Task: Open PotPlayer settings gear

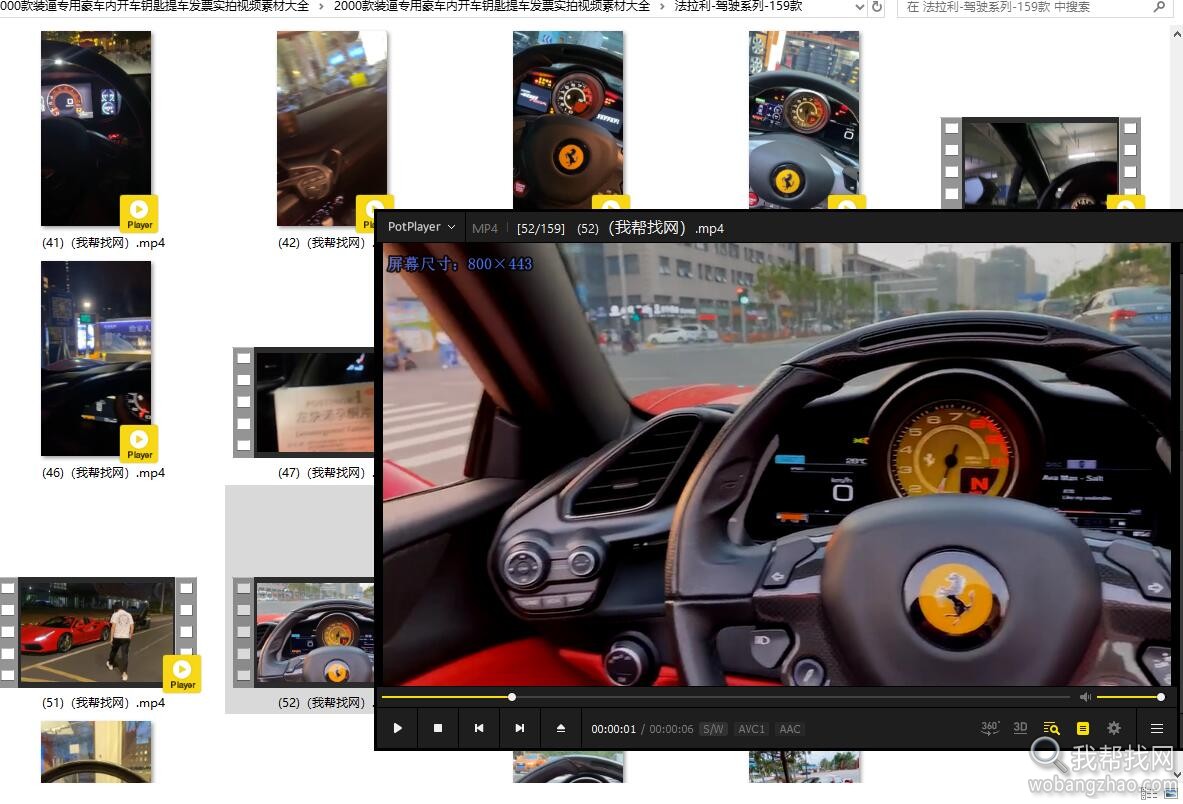Action: 1114,729
